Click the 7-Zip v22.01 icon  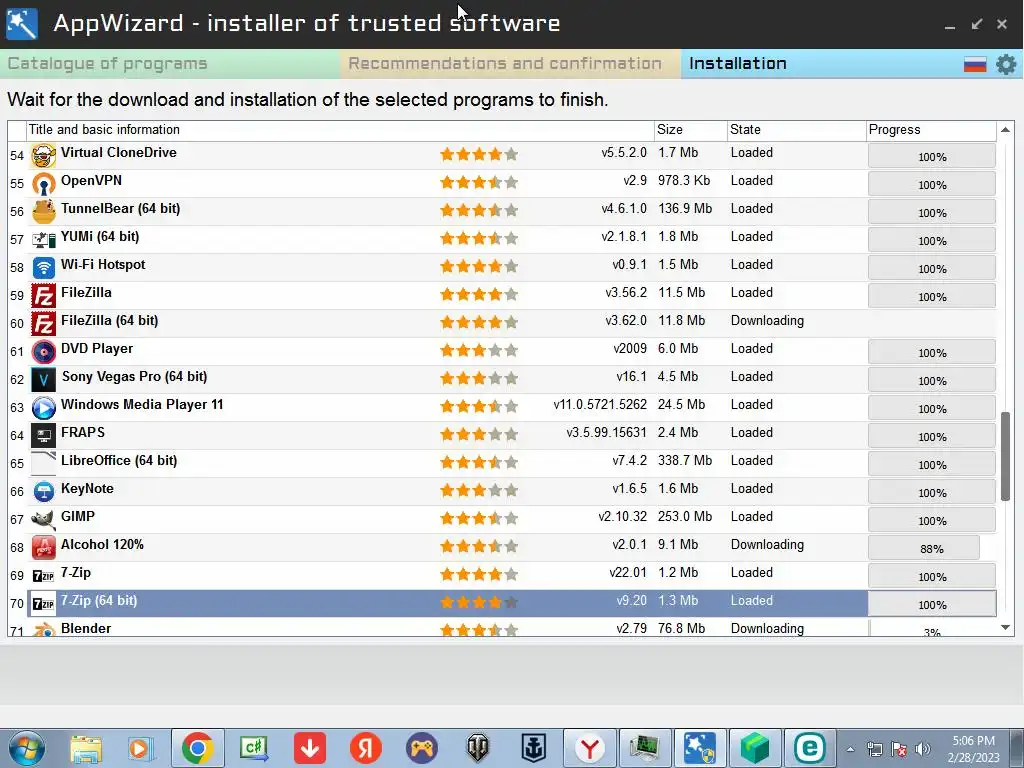click(44, 576)
